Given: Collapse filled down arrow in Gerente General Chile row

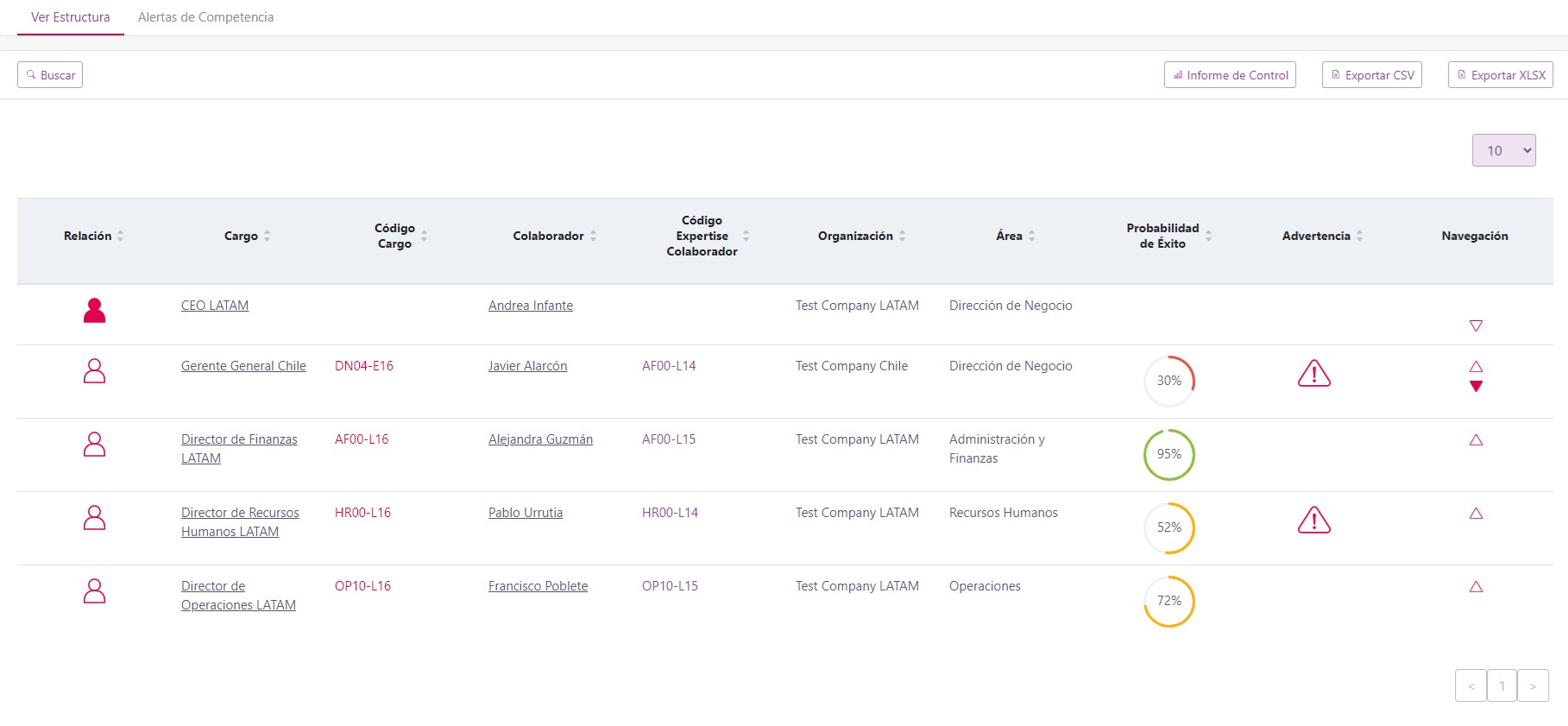Looking at the screenshot, I should coord(1476,387).
